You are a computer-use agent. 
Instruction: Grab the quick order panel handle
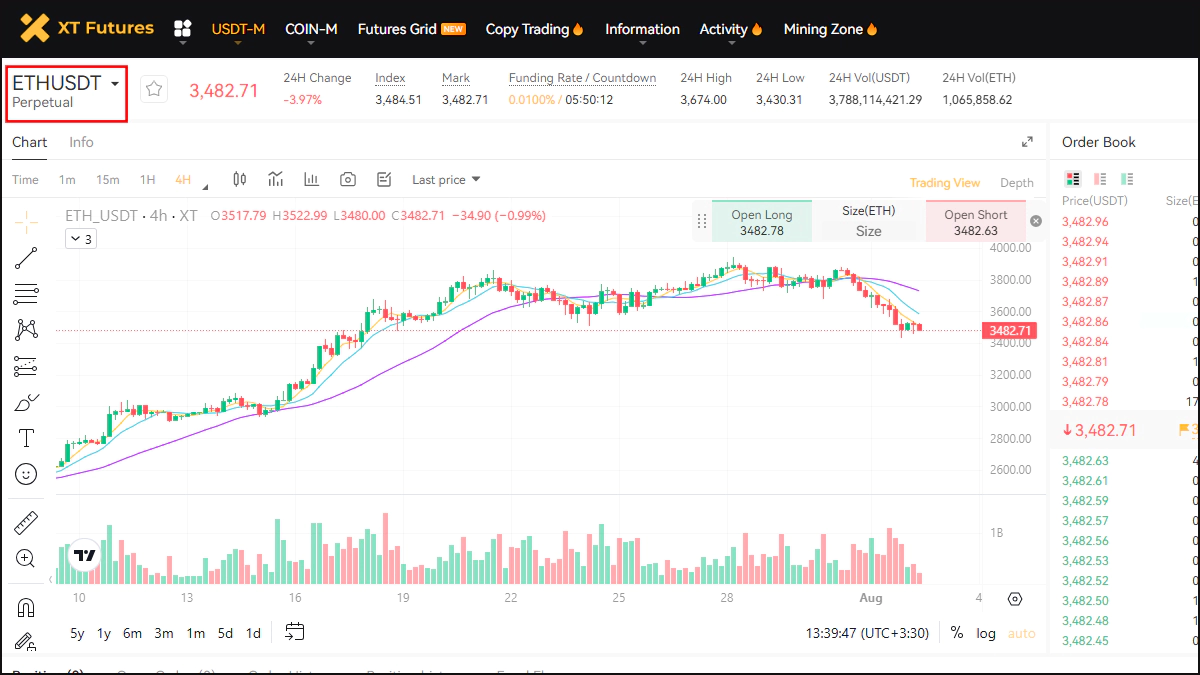coord(701,221)
